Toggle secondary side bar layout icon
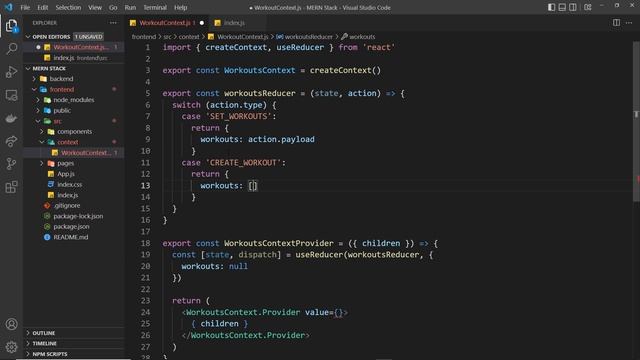 573,7
